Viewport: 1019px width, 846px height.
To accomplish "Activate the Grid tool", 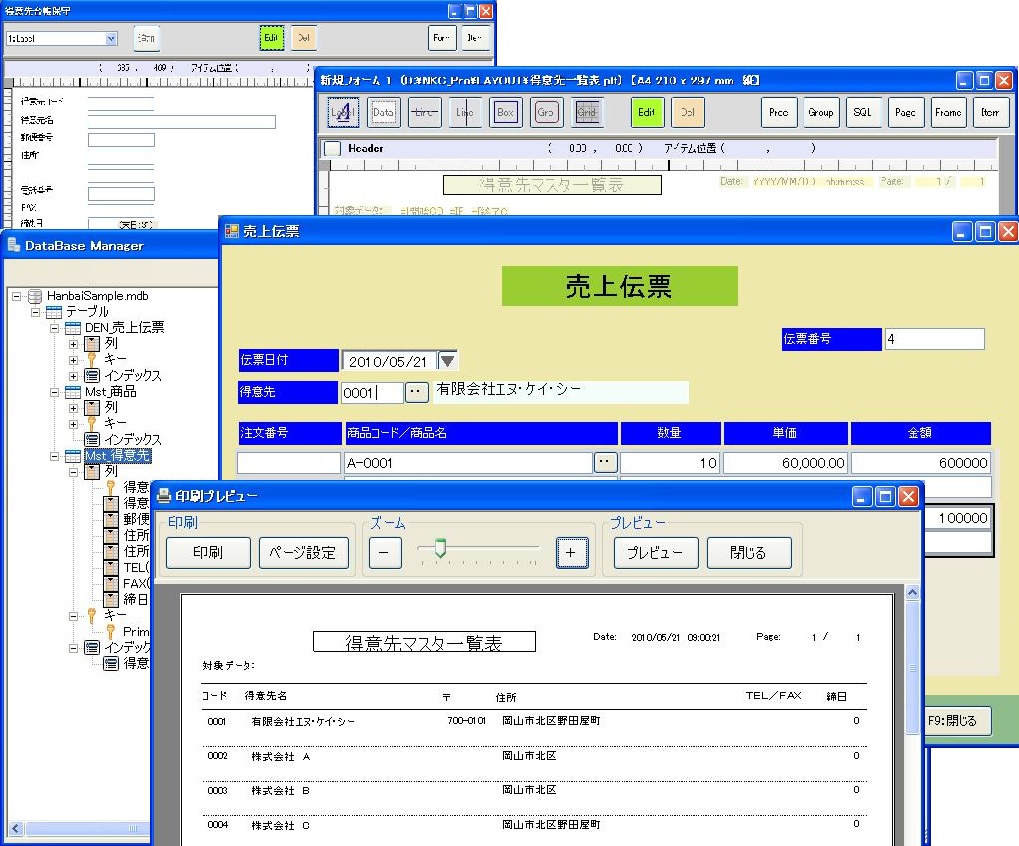I will point(587,113).
